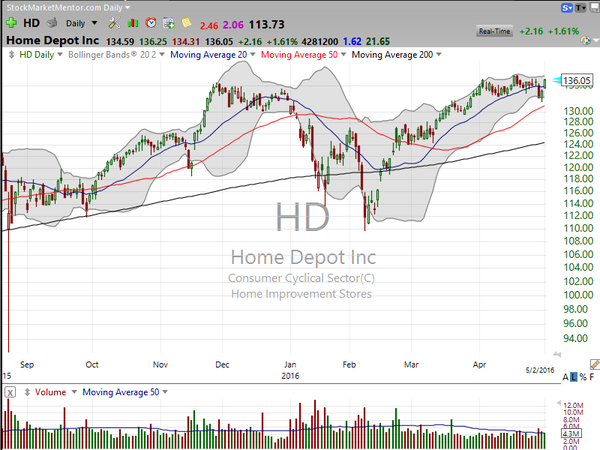Click the blue 1.62 value in header

(x=352, y=42)
